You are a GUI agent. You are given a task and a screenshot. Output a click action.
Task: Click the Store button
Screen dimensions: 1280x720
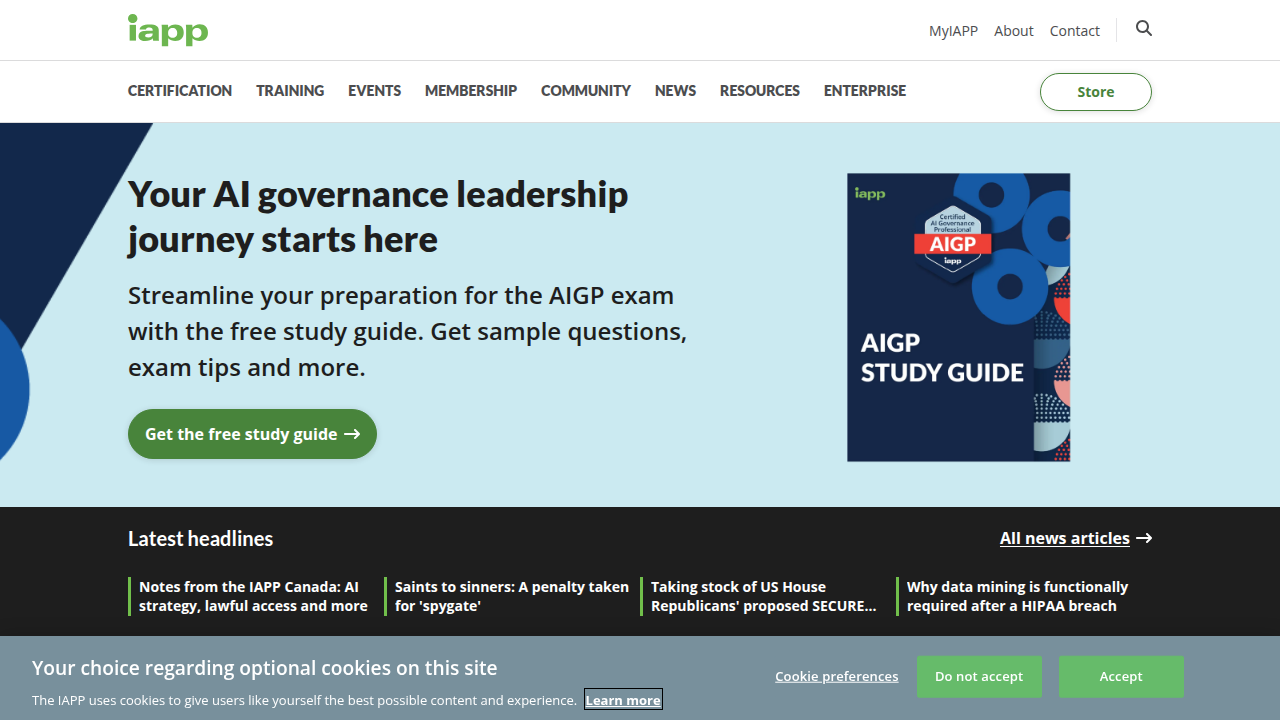coord(1096,92)
